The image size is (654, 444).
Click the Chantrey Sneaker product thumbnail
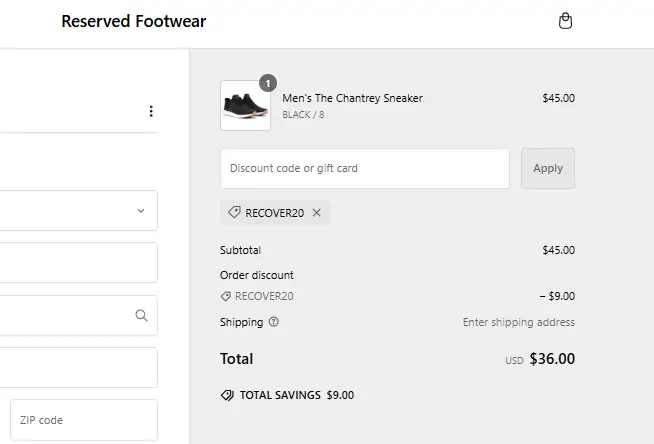245,105
